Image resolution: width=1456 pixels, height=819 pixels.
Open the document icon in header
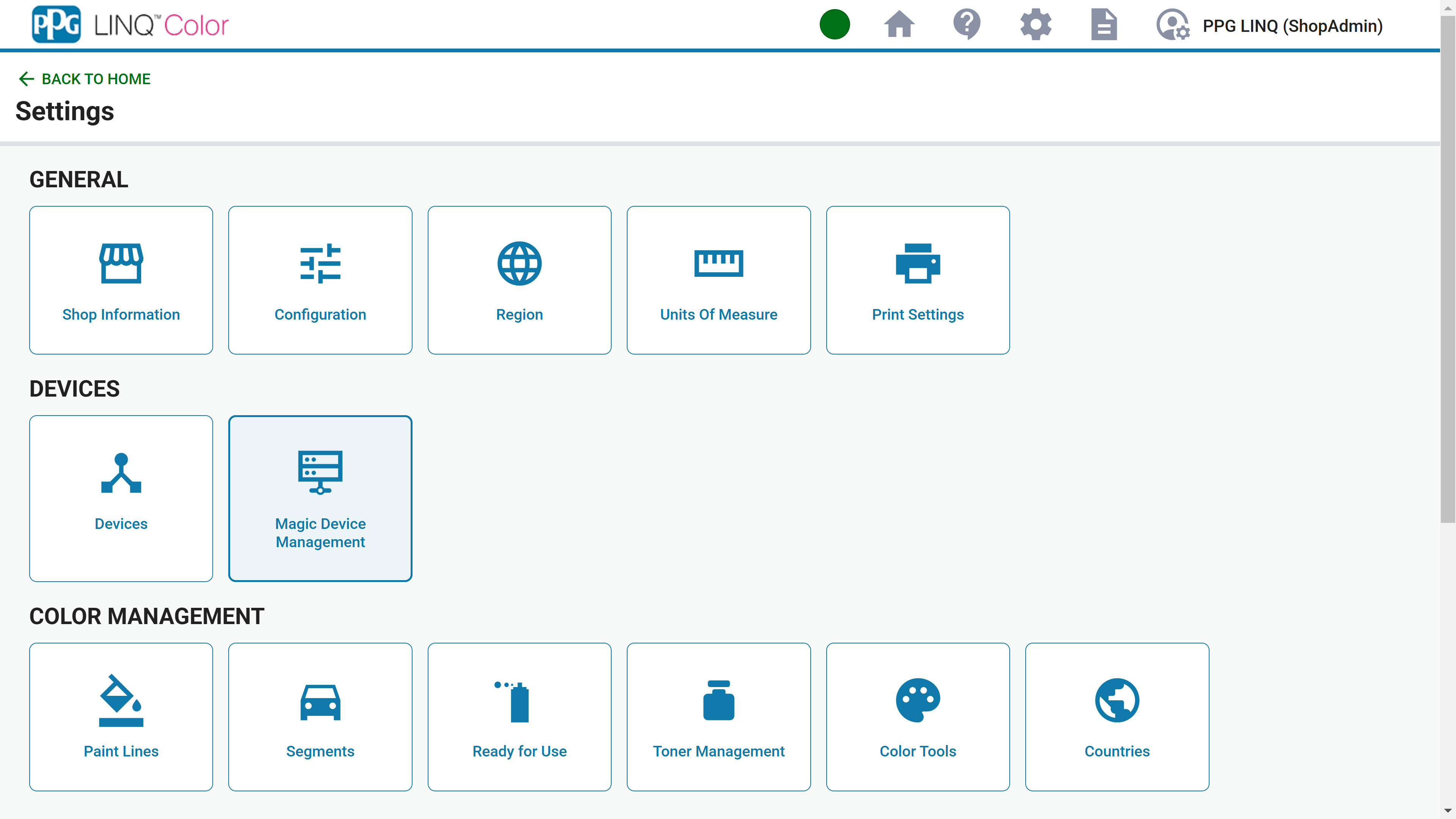[1103, 25]
